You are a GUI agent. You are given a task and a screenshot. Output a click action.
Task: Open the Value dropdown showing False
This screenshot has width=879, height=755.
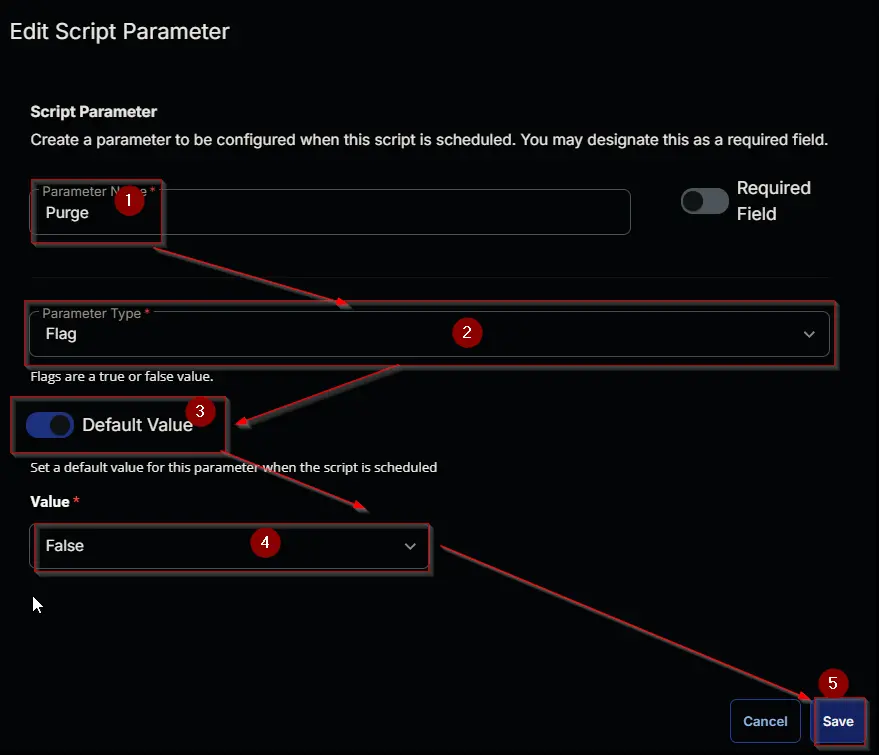tap(230, 546)
